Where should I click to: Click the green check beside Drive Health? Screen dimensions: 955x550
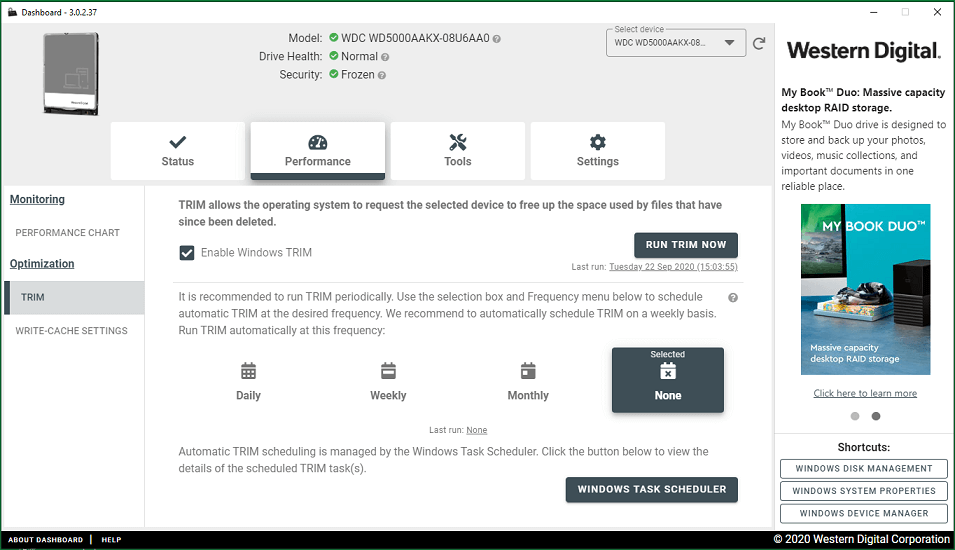pyautogui.click(x=334, y=56)
